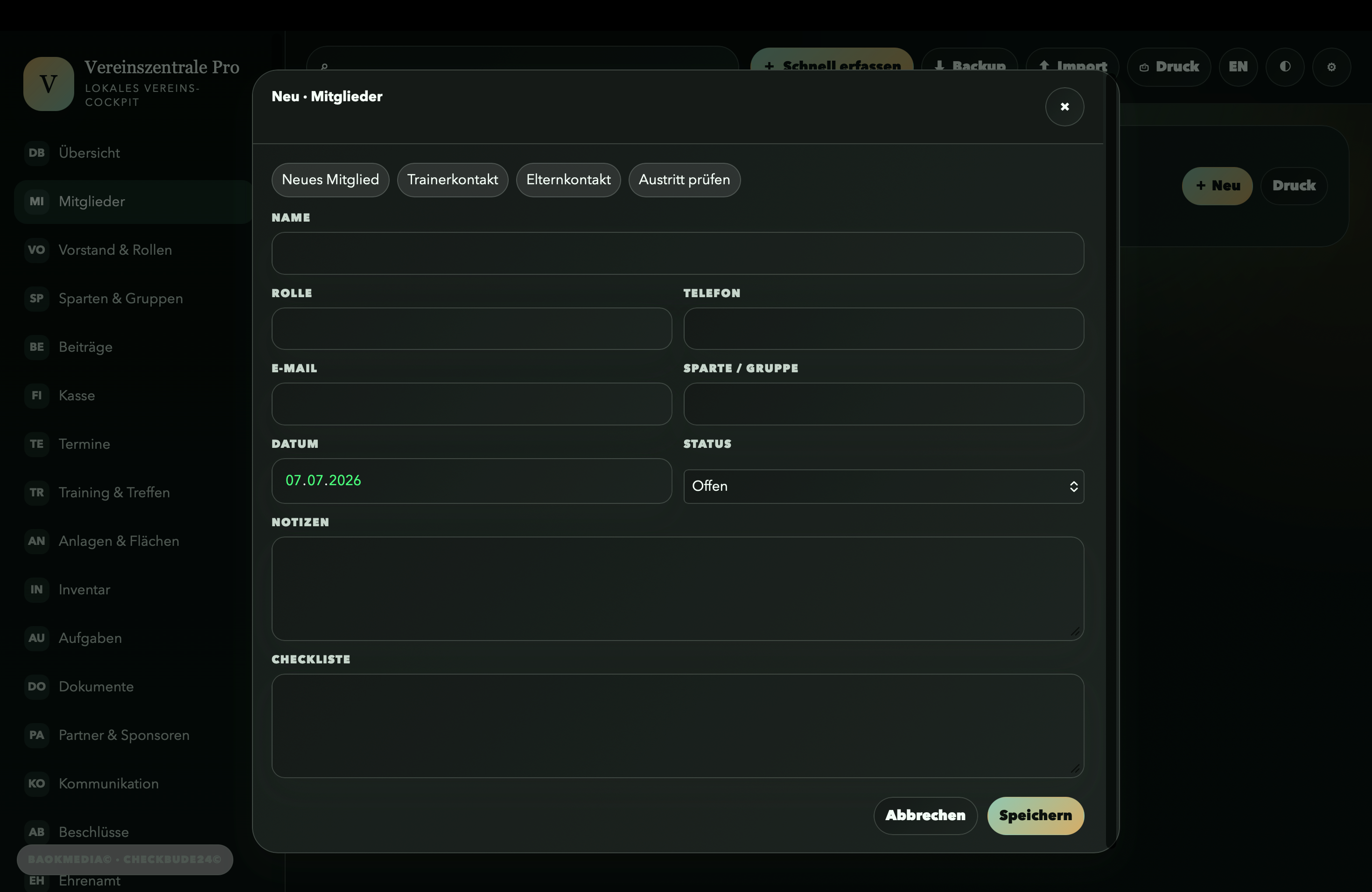
Task: Open Beiträge via the BE icon
Action: tap(36, 347)
